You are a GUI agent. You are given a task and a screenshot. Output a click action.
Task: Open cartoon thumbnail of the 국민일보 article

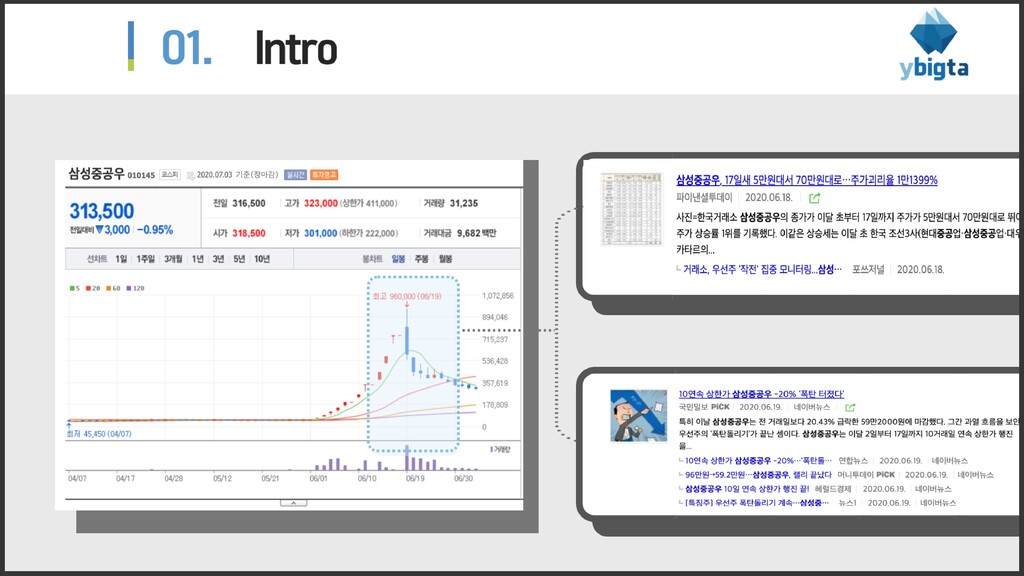[x=639, y=415]
